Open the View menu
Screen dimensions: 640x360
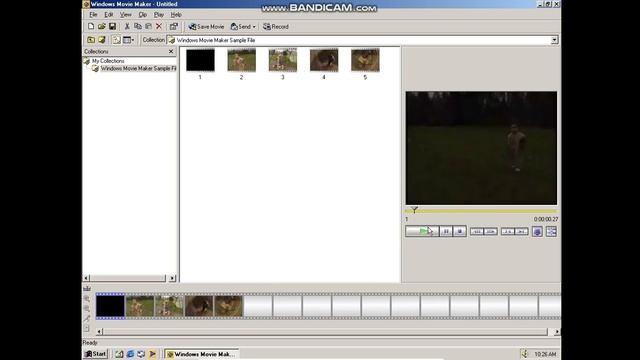[x=125, y=15]
